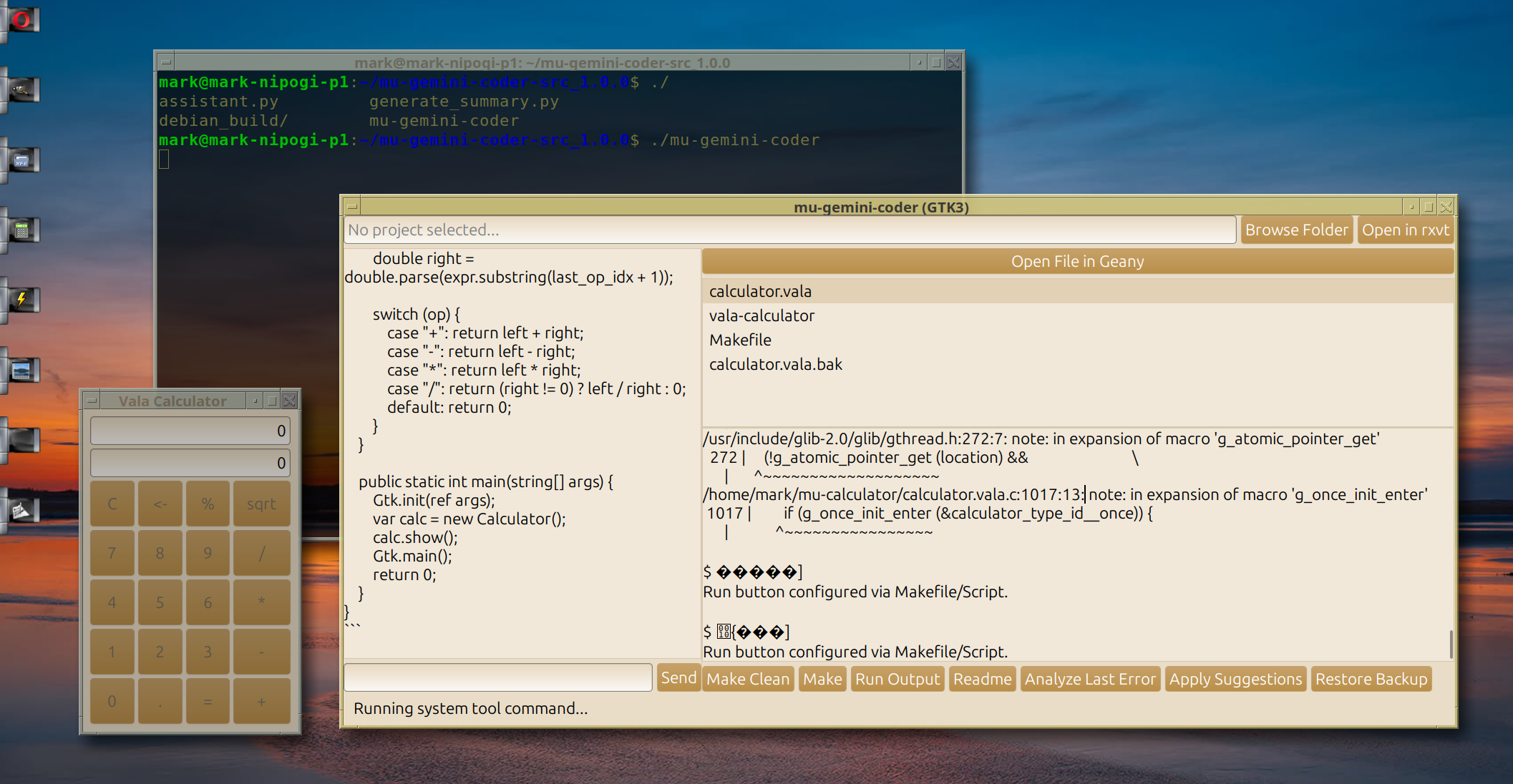Screen dimensions: 1513x784
Task: Click the decimal point button in Vala Calculator
Action: (x=160, y=701)
